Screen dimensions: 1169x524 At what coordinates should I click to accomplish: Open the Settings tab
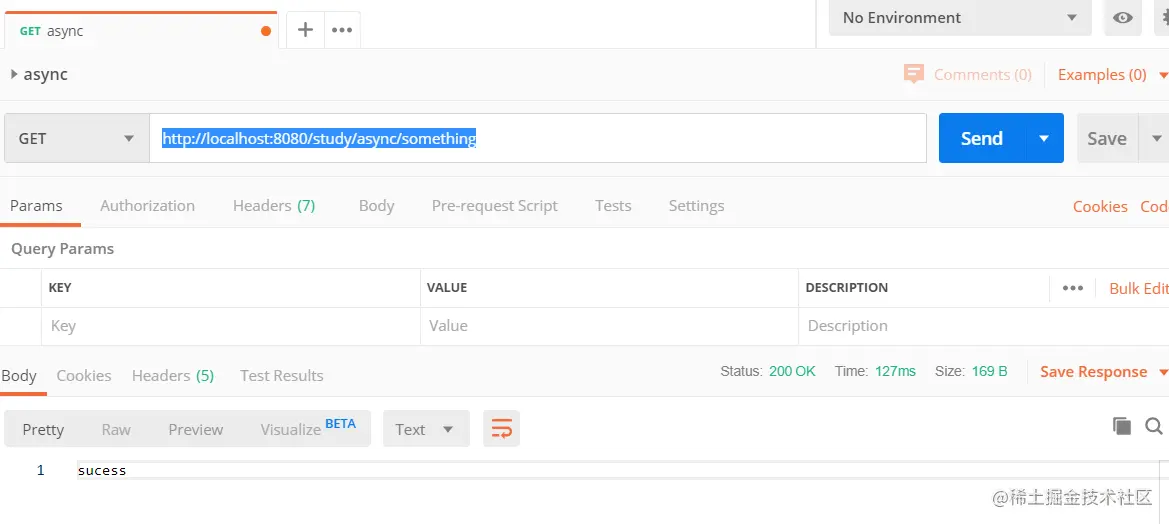click(x=696, y=206)
